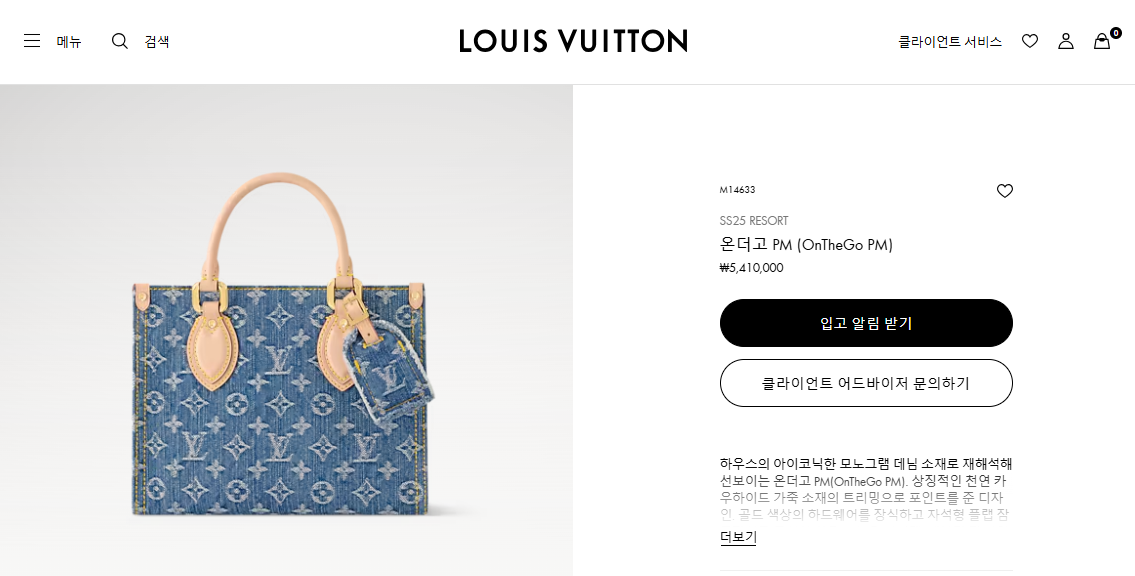This screenshot has height=576, width=1135.
Task: Click the product name 온더고 PM
Action: 806,245
